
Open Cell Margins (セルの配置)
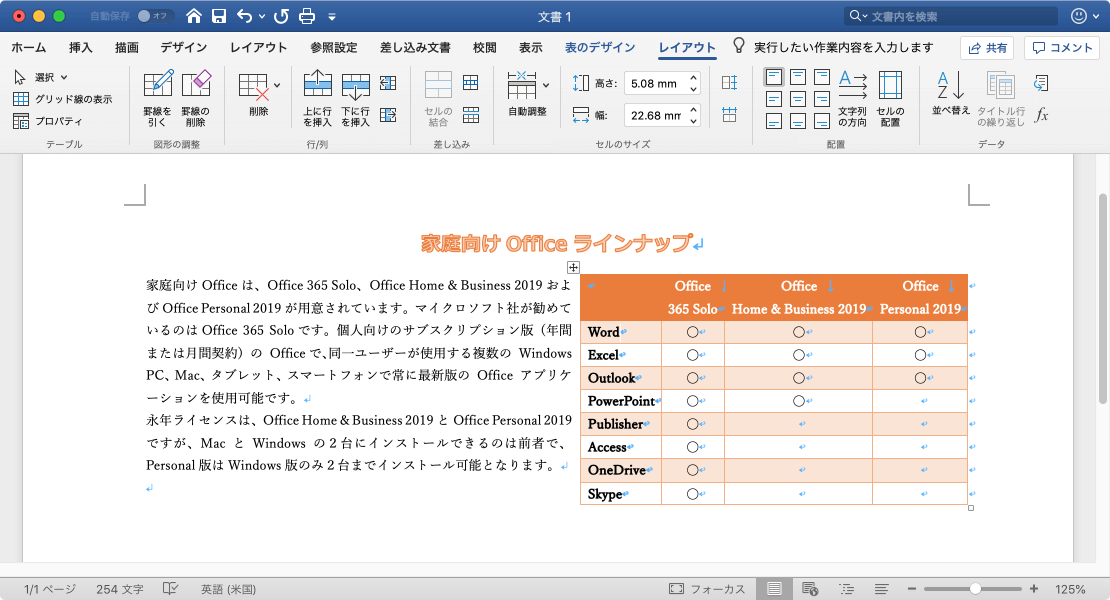890,98
